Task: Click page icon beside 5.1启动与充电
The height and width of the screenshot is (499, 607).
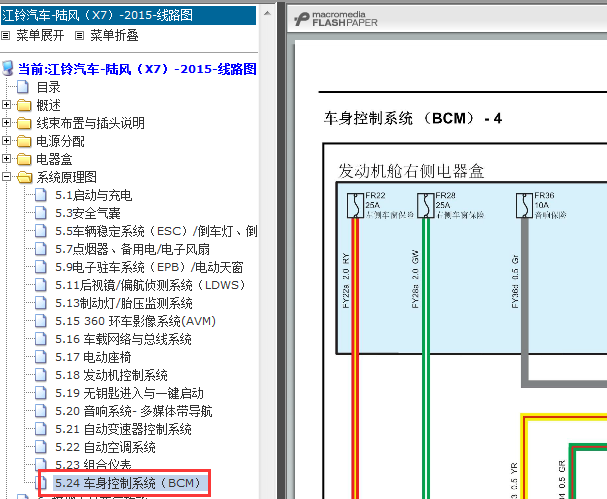Action: pyautogui.click(x=41, y=195)
